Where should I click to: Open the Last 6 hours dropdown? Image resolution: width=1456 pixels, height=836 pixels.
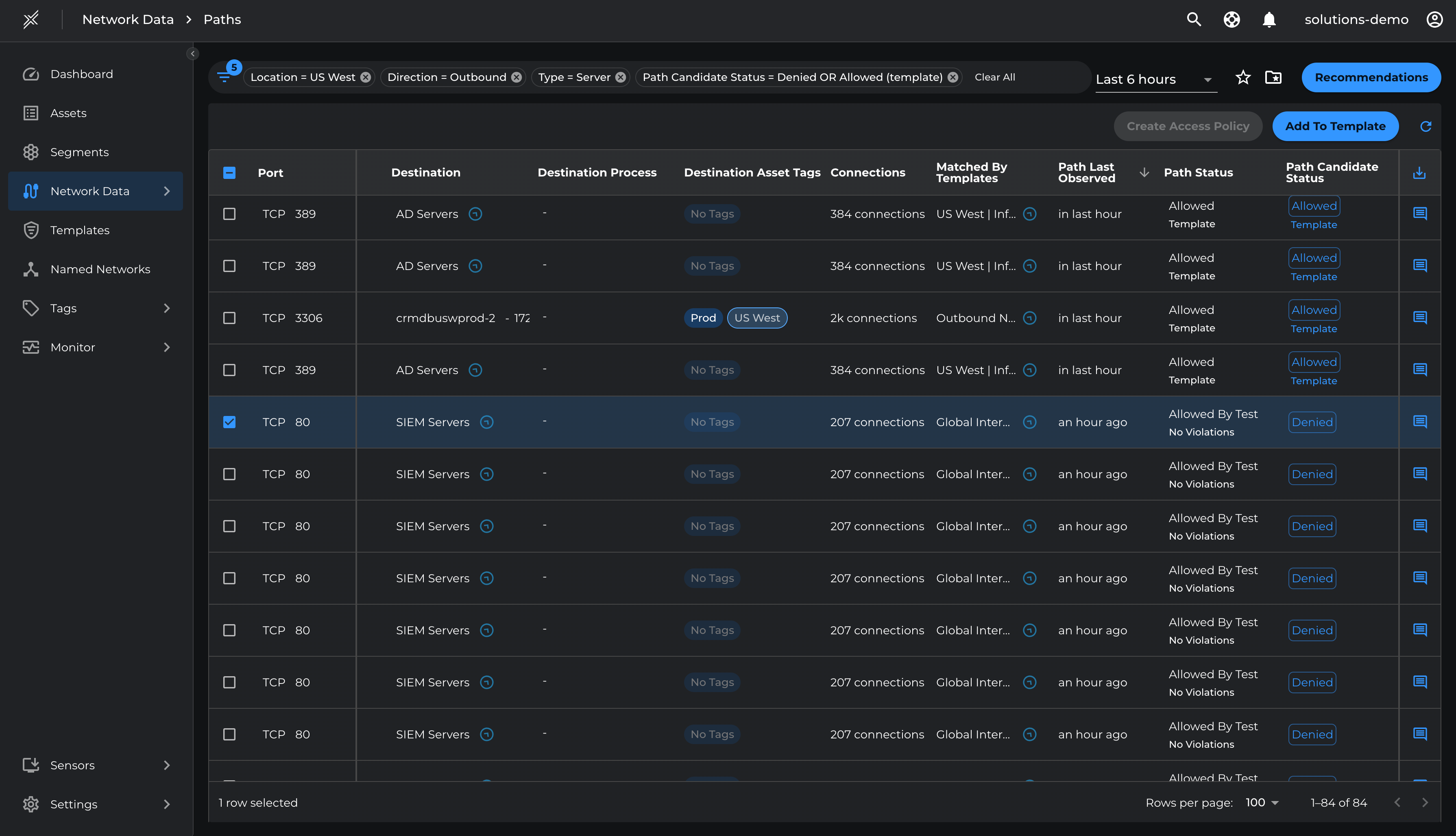pyautogui.click(x=1155, y=79)
